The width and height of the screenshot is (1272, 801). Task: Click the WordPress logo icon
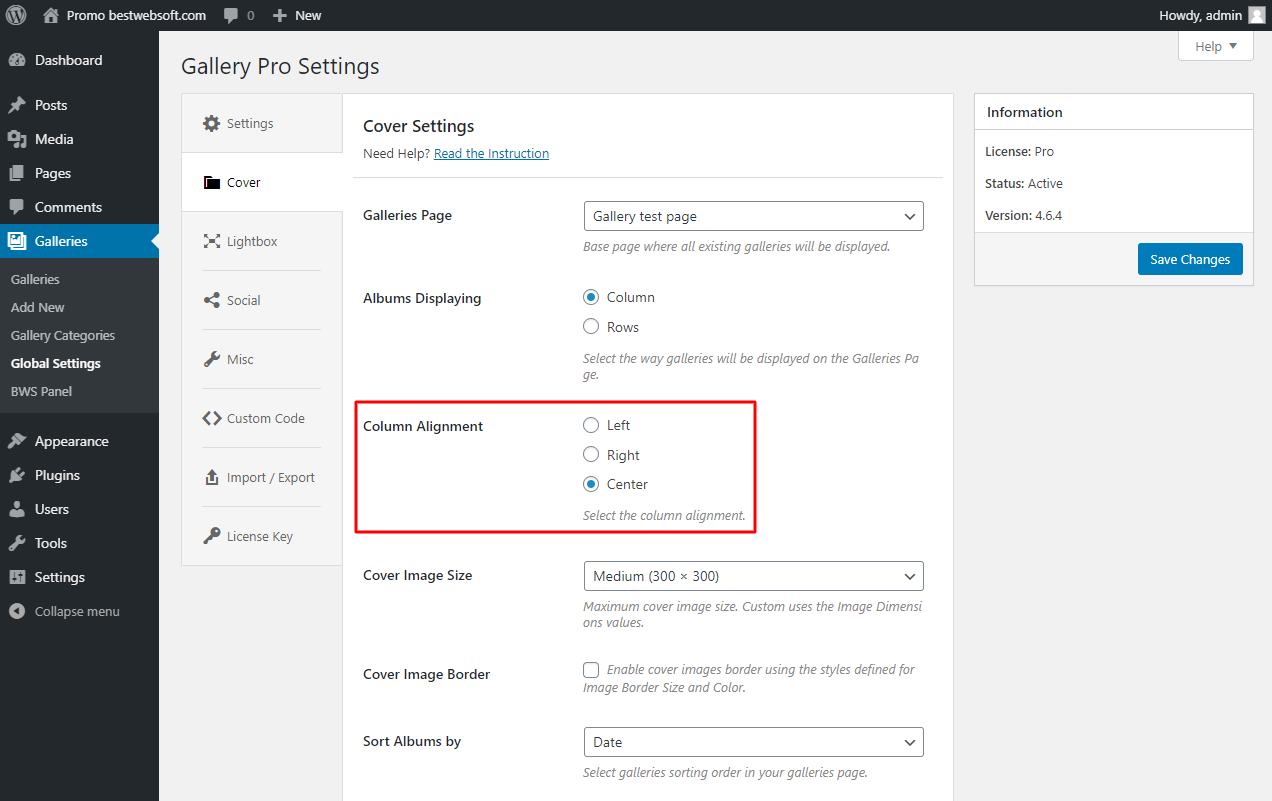point(16,15)
